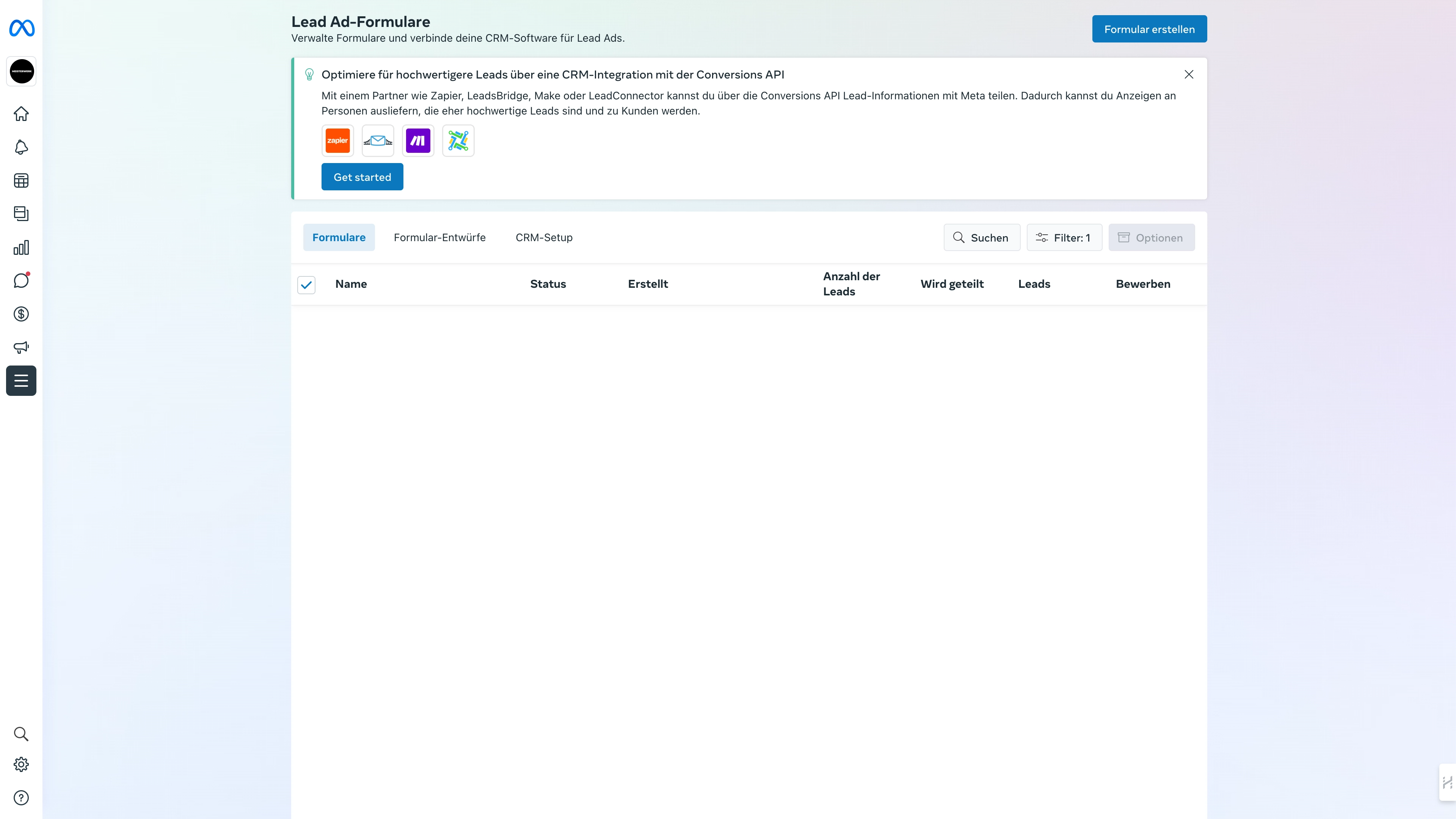Viewport: 1456px width, 819px height.
Task: Open the monetization dollar icon
Action: pos(22,314)
